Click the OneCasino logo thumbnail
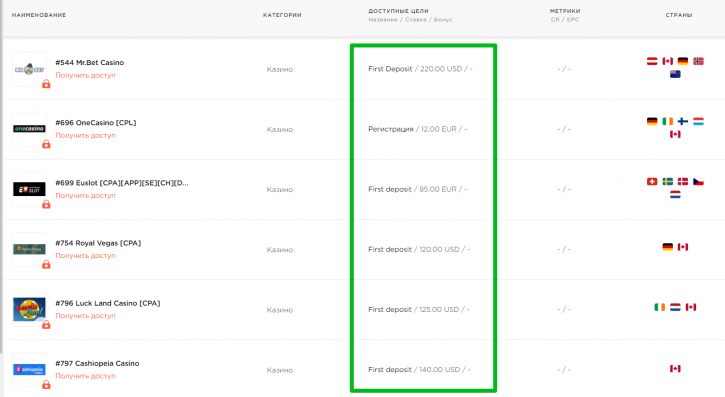This screenshot has height=397, width=725. pyautogui.click(x=29, y=129)
